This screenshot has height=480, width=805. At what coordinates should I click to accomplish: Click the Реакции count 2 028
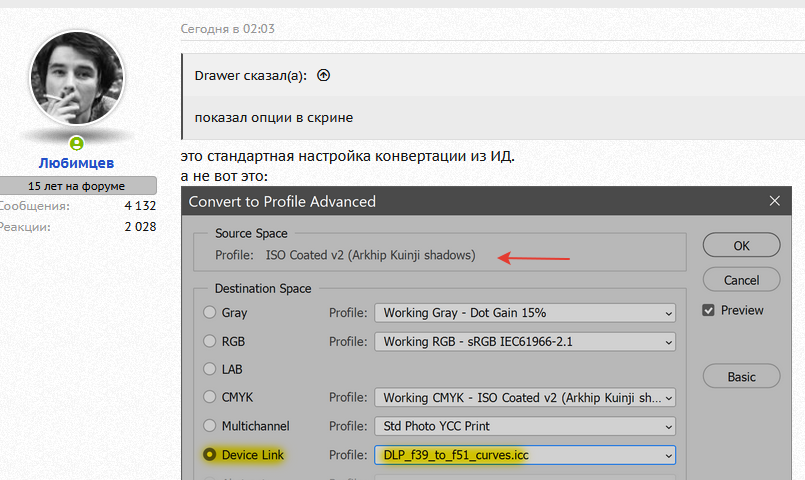[140, 227]
